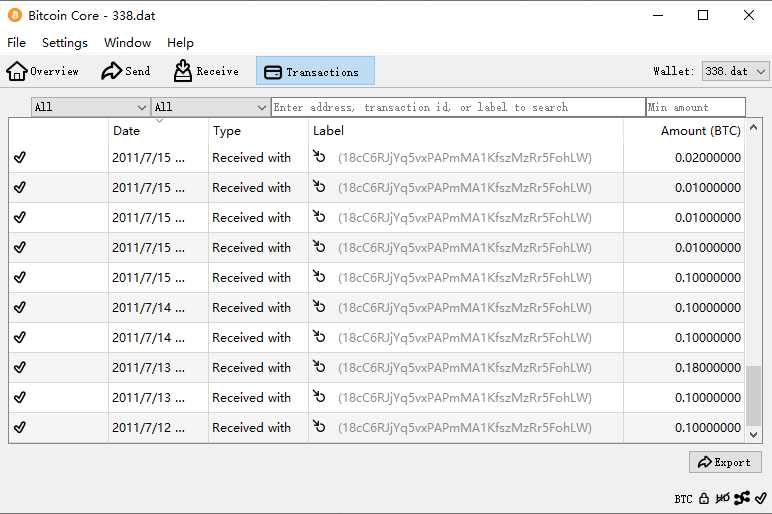This screenshot has height=514, width=772.
Task: Click the crossed-out HD wallet icon
Action: point(722,498)
